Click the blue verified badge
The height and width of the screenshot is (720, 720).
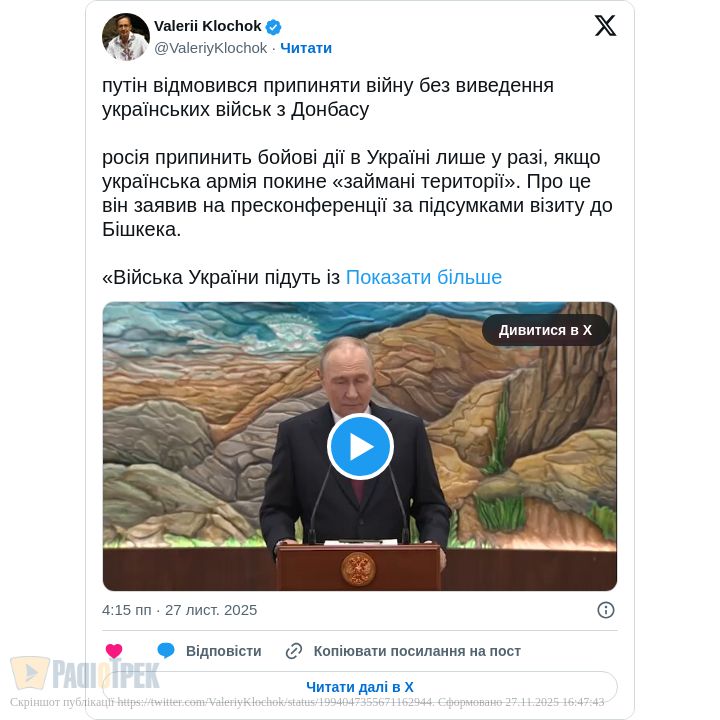(x=274, y=27)
